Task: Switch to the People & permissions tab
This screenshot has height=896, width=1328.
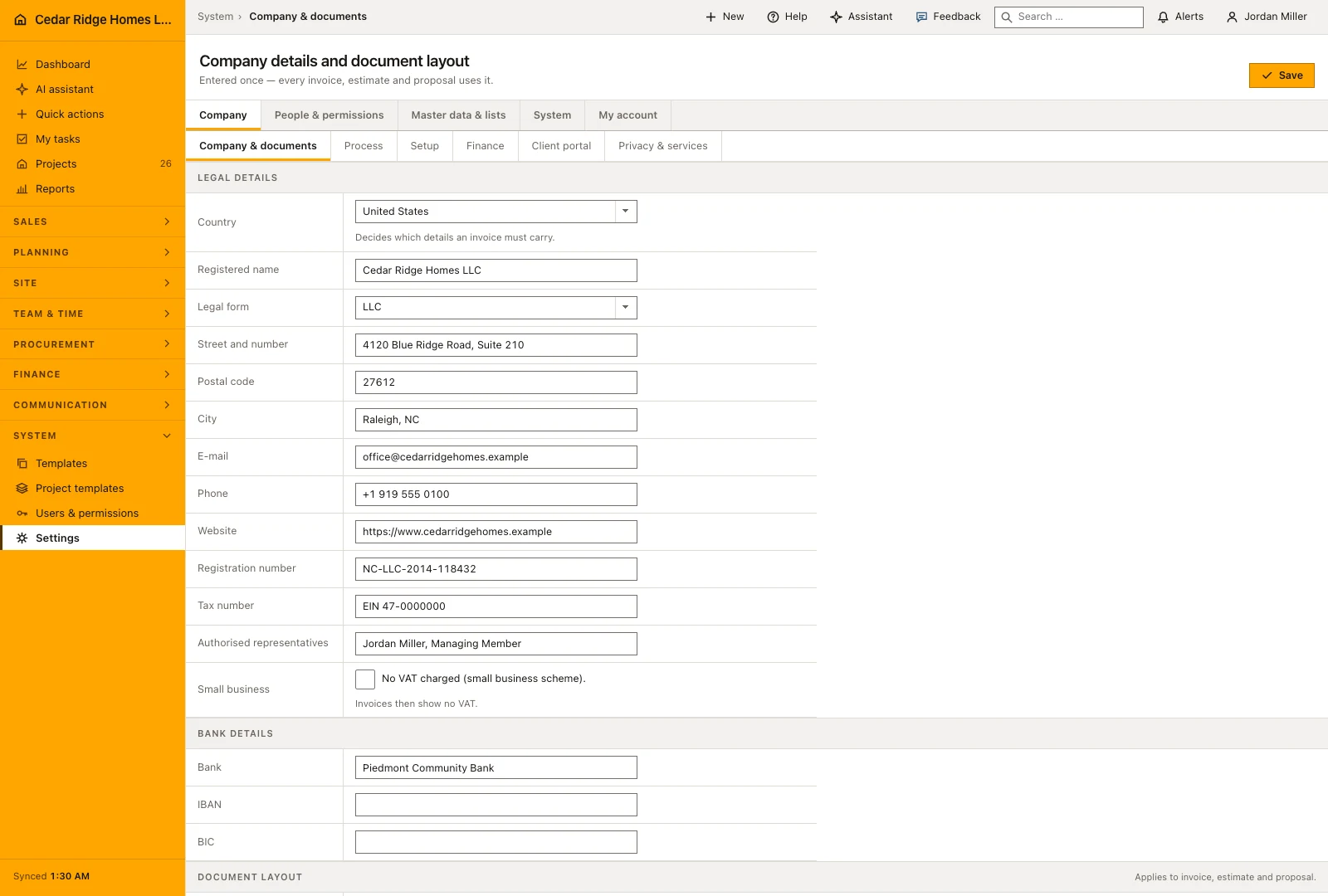Action: click(330, 115)
